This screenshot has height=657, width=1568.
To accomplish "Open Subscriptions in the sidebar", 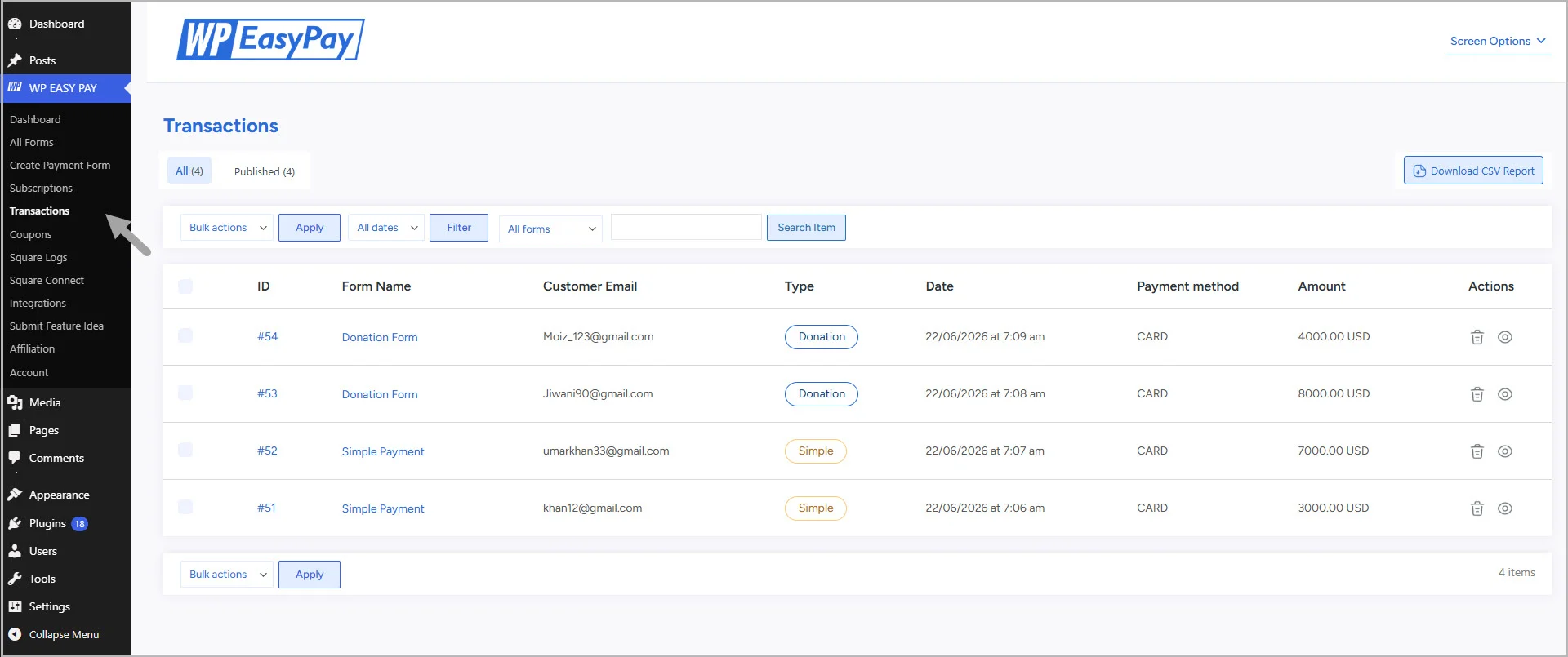I will (41, 188).
